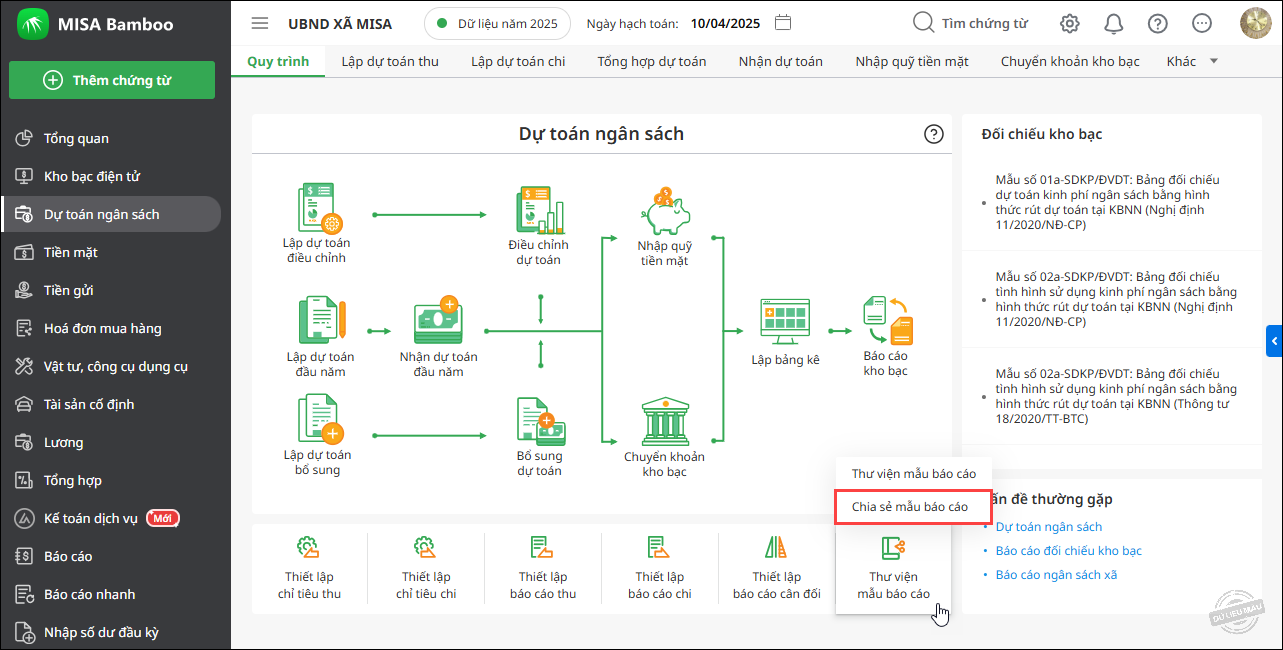
Task: Open the settings gear icon
Action: pyautogui.click(x=1070, y=23)
